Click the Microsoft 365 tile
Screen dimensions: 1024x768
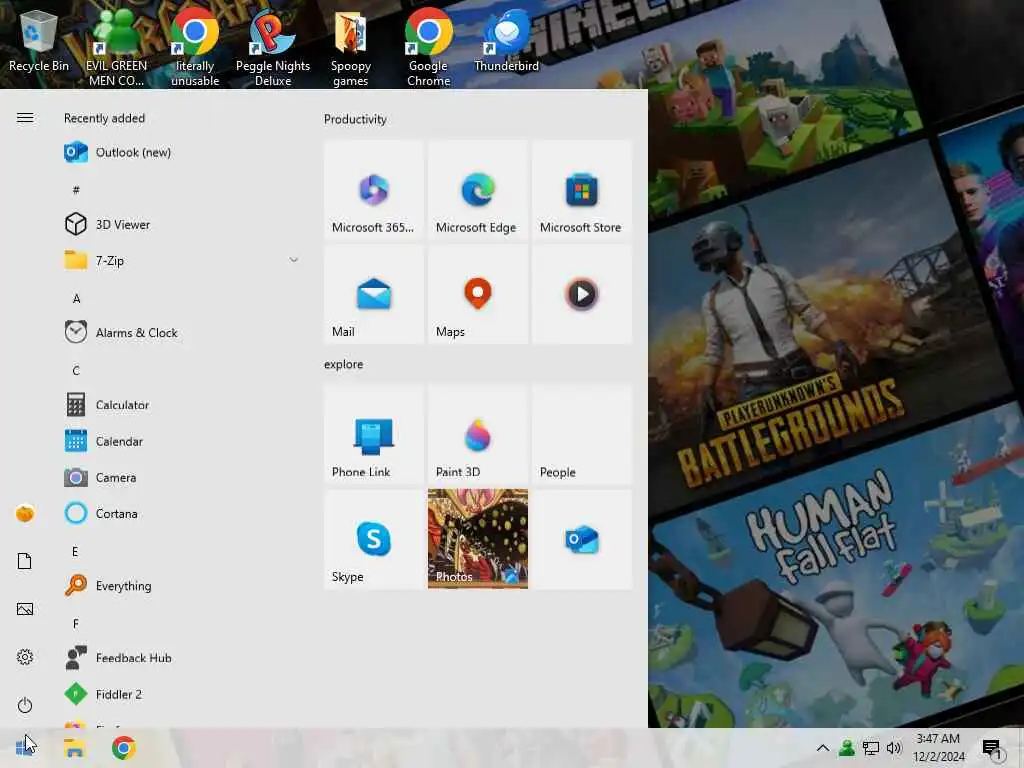pyautogui.click(x=374, y=190)
